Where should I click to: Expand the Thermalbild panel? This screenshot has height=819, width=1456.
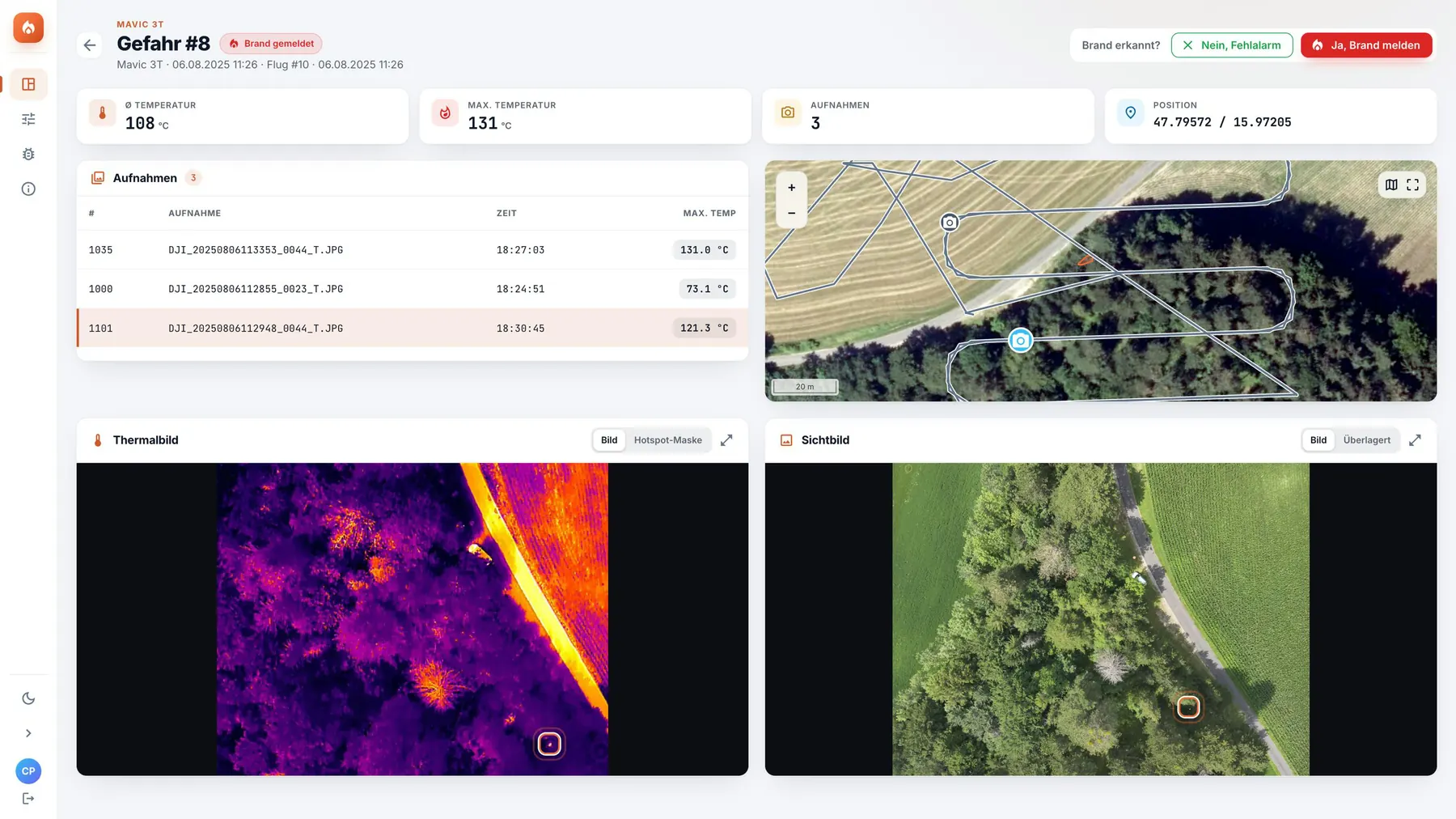click(726, 440)
